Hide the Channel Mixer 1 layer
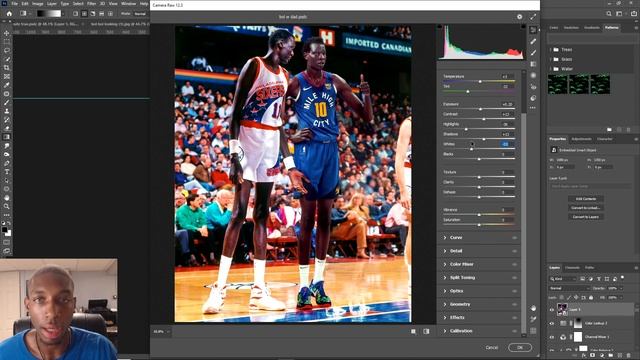The height and width of the screenshot is (360, 640). [552, 337]
